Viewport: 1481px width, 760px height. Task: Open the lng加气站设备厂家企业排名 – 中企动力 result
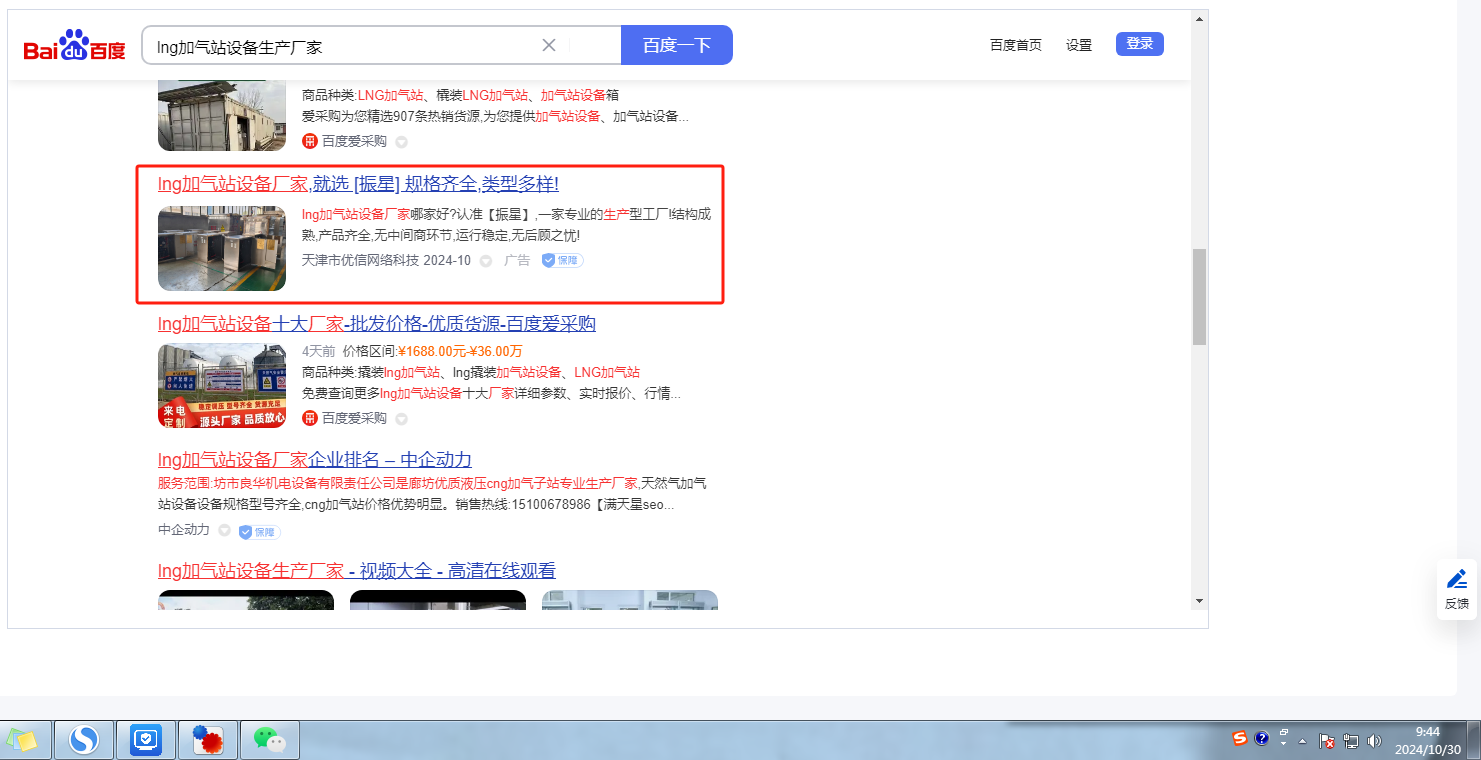314,460
